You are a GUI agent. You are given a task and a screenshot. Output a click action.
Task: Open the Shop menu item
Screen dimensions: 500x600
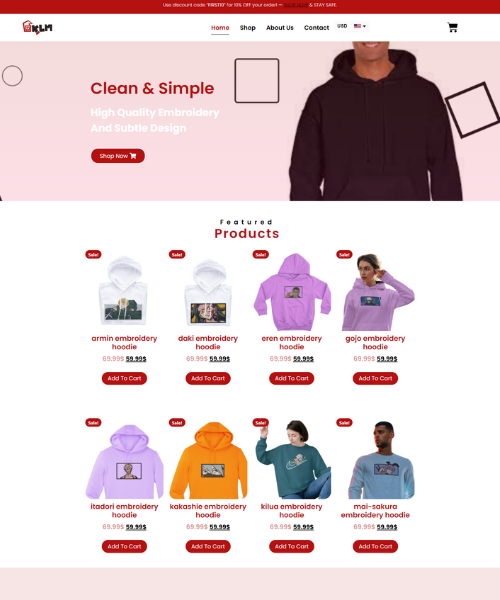coord(248,28)
